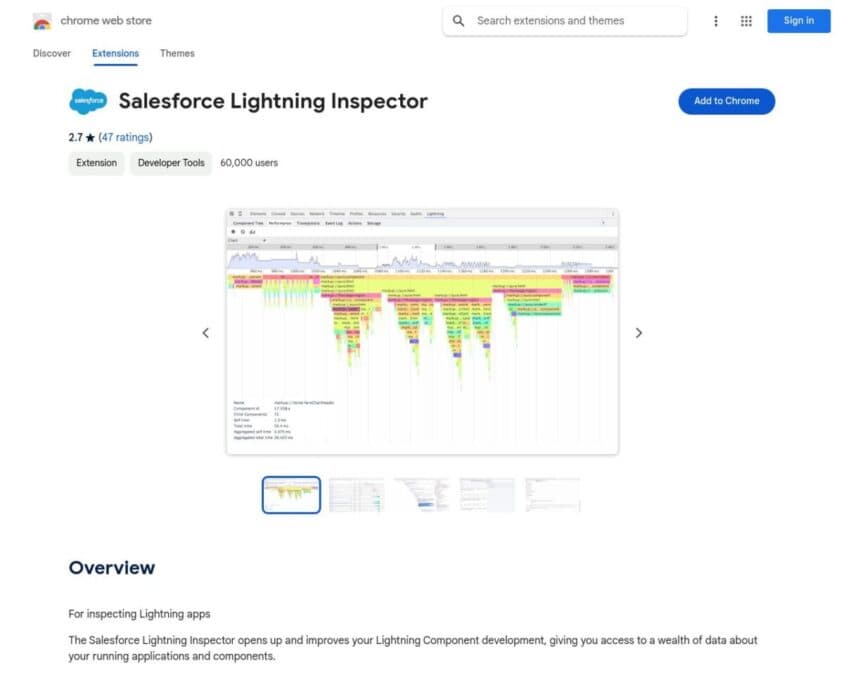The height and width of the screenshot is (675, 844).
Task: Click the Salesforce Lightning Inspector heading
Action: 273,101
